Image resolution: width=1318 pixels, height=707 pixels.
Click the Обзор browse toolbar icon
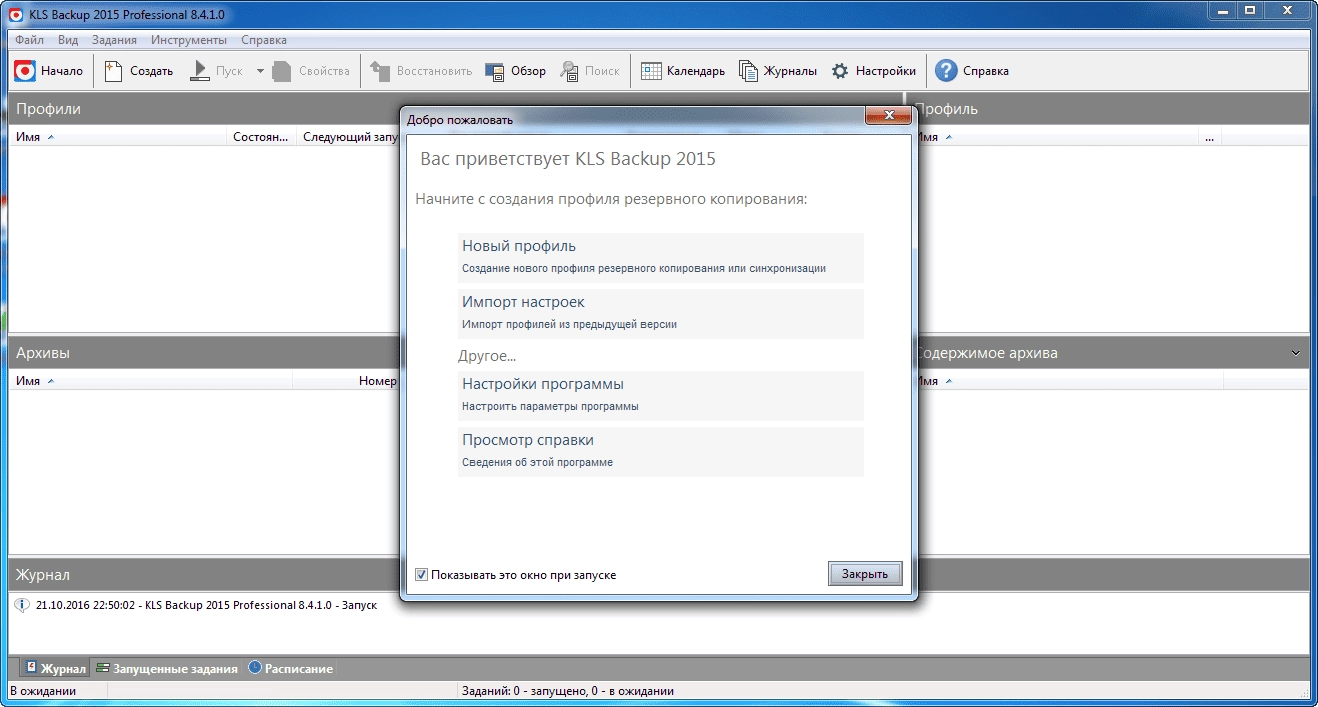click(494, 71)
